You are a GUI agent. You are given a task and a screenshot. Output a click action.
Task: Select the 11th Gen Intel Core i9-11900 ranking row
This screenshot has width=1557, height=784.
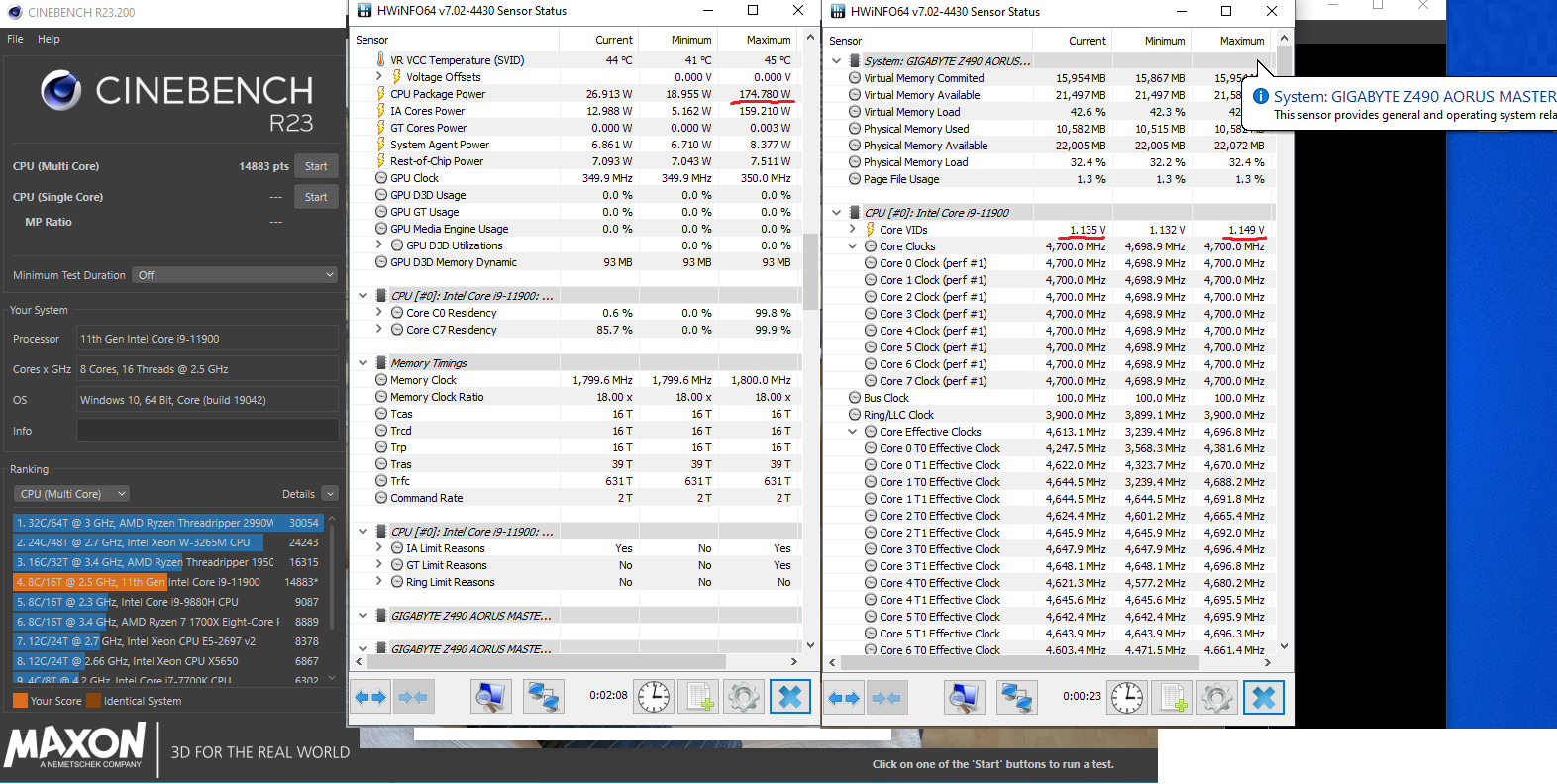coord(167,582)
